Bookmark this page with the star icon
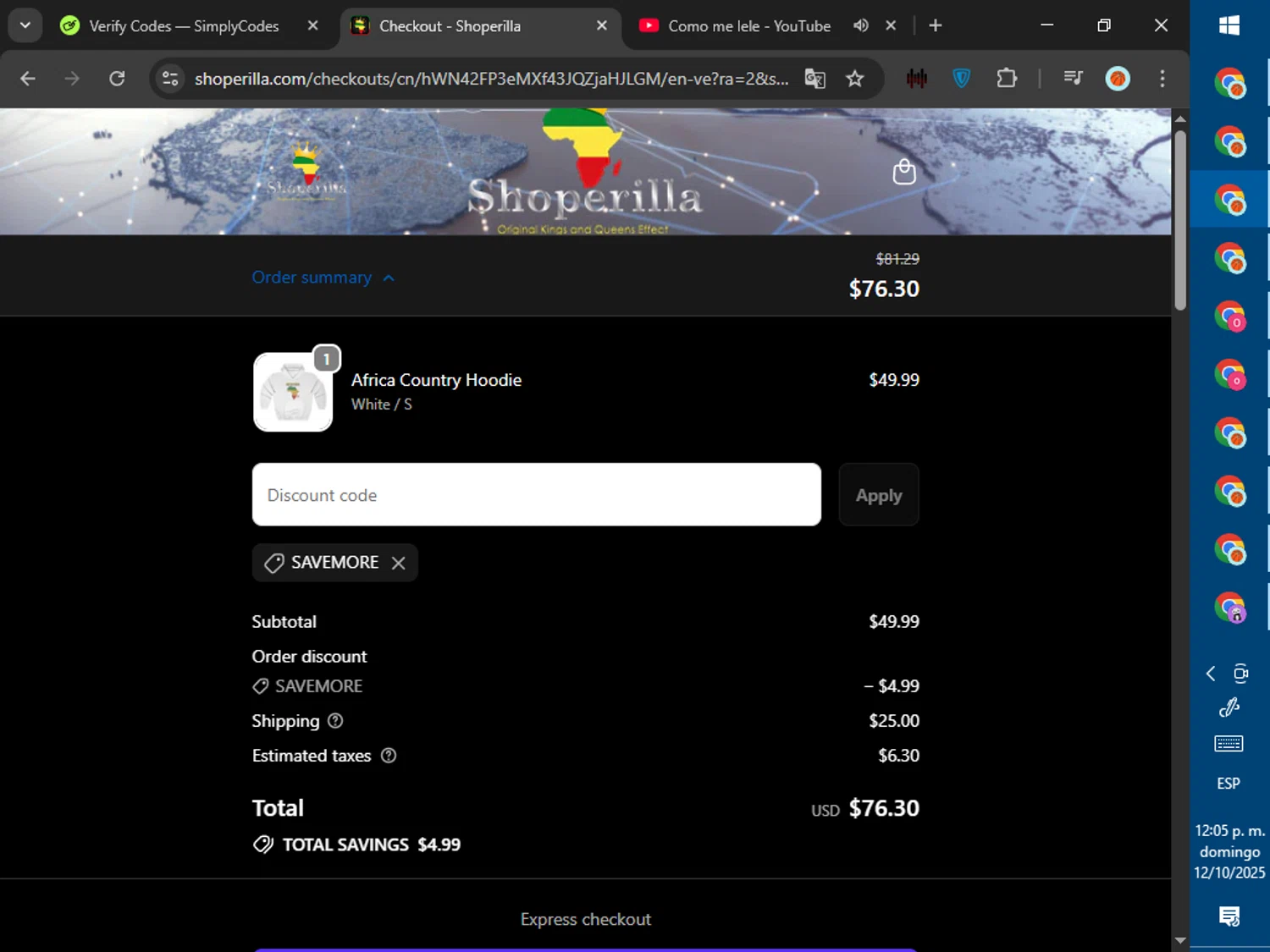The image size is (1270, 952). point(855,79)
